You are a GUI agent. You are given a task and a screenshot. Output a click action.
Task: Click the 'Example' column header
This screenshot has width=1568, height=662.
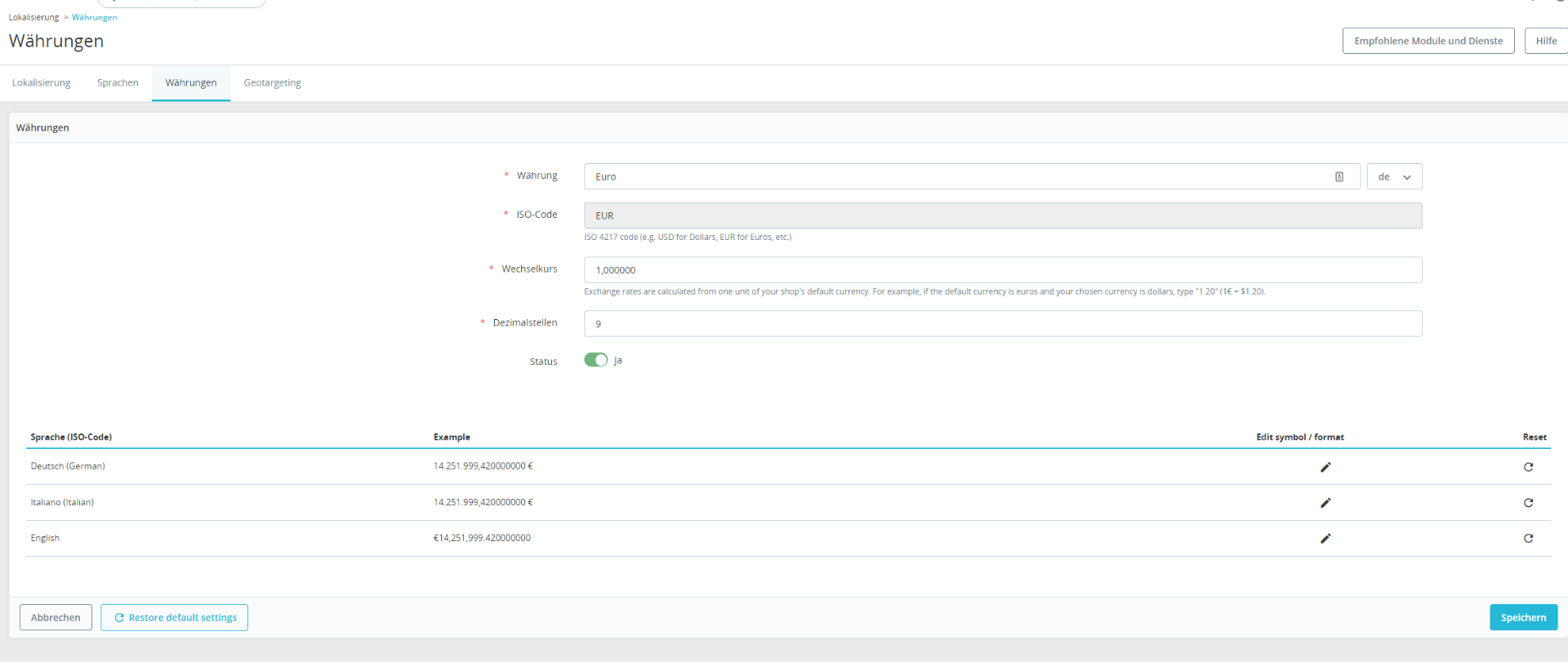click(x=452, y=438)
